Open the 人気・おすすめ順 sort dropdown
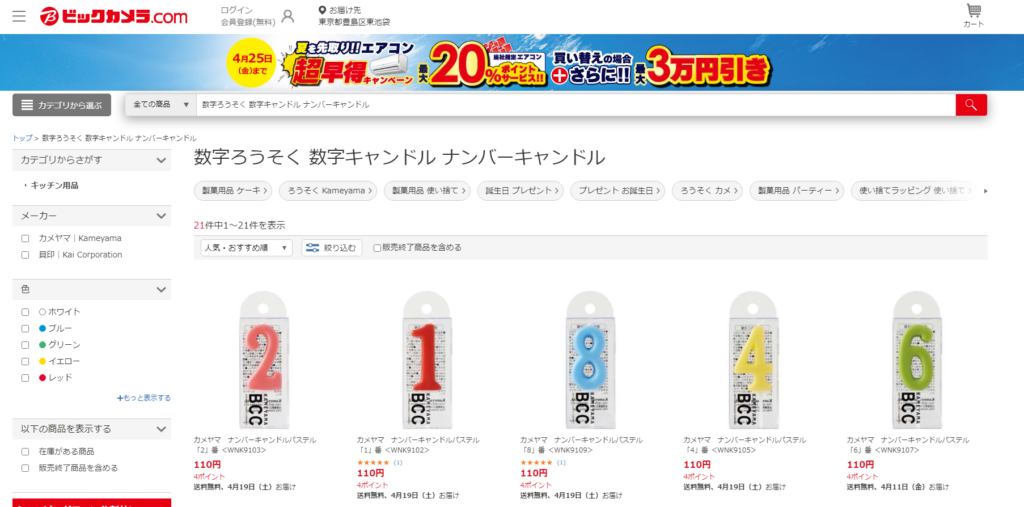The image size is (1024, 507). (246, 248)
